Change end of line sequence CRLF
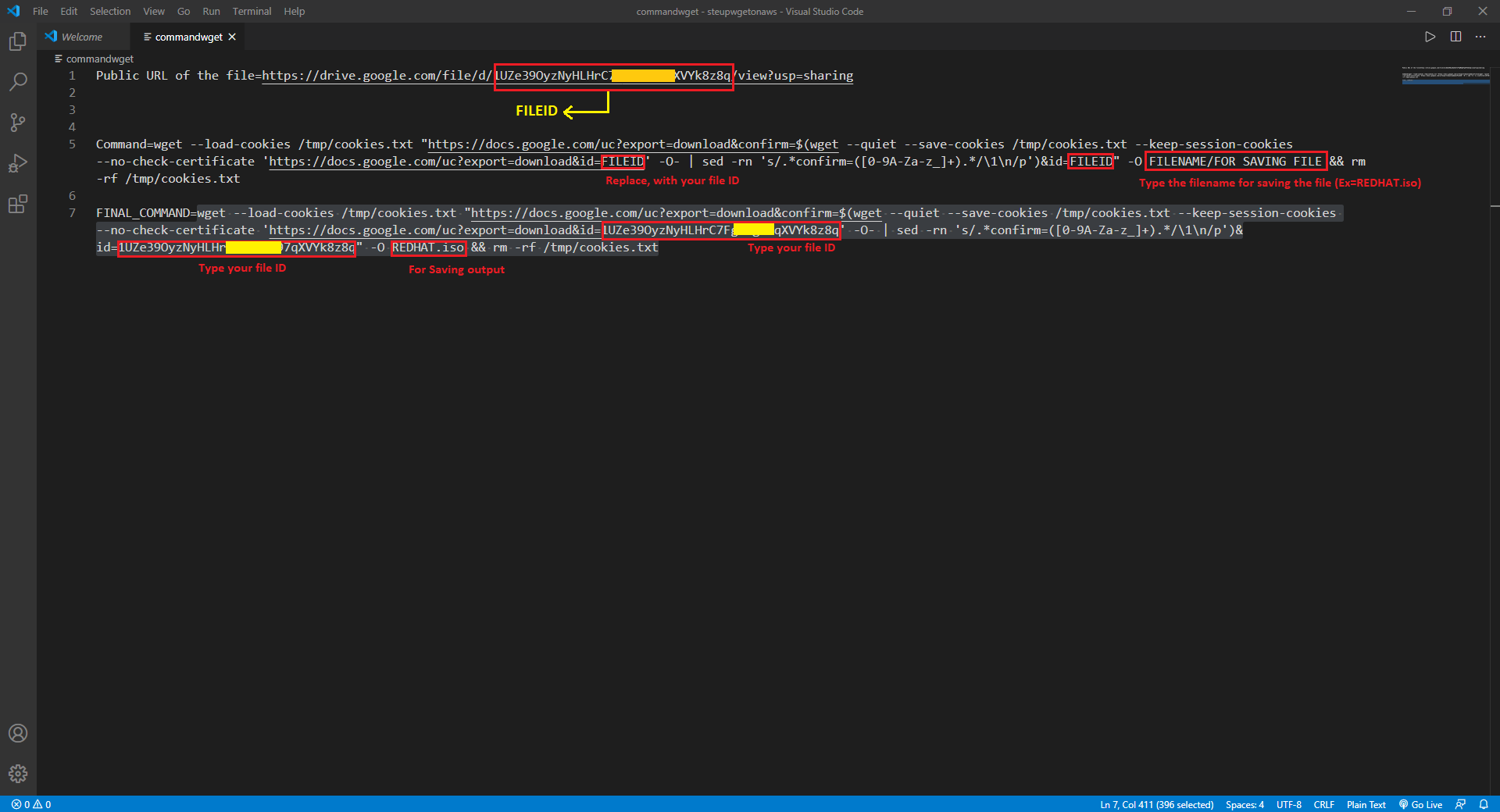Image resolution: width=1500 pixels, height=812 pixels. point(1324,804)
